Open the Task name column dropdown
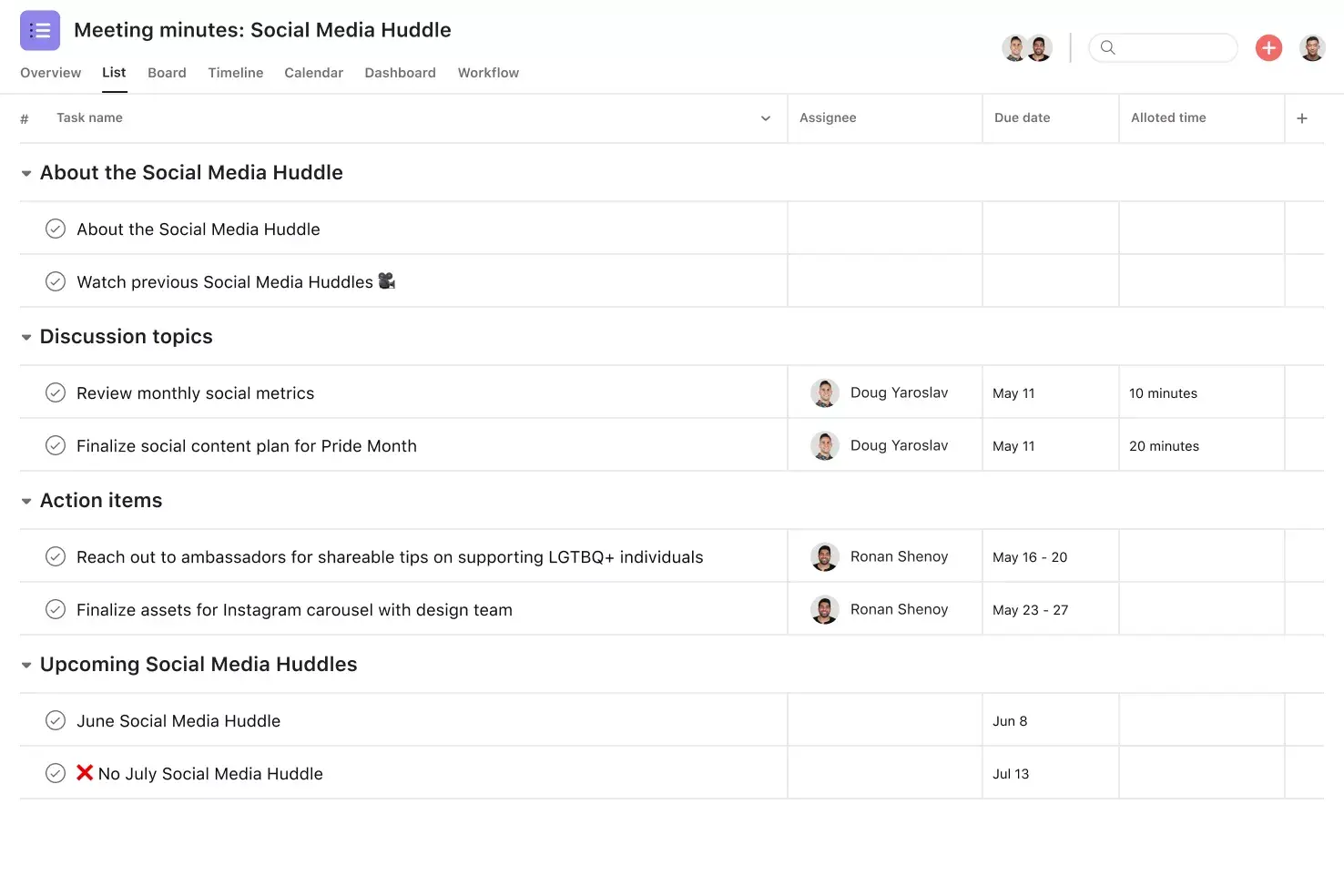This screenshot has height=896, width=1344. click(x=766, y=118)
